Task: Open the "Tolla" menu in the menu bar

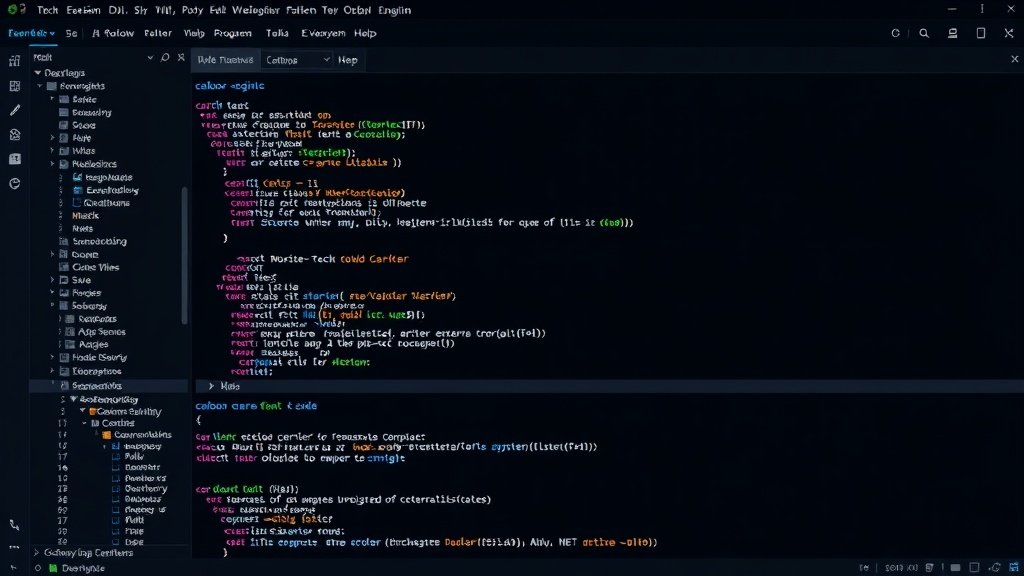Action: pyautogui.click(x=277, y=33)
